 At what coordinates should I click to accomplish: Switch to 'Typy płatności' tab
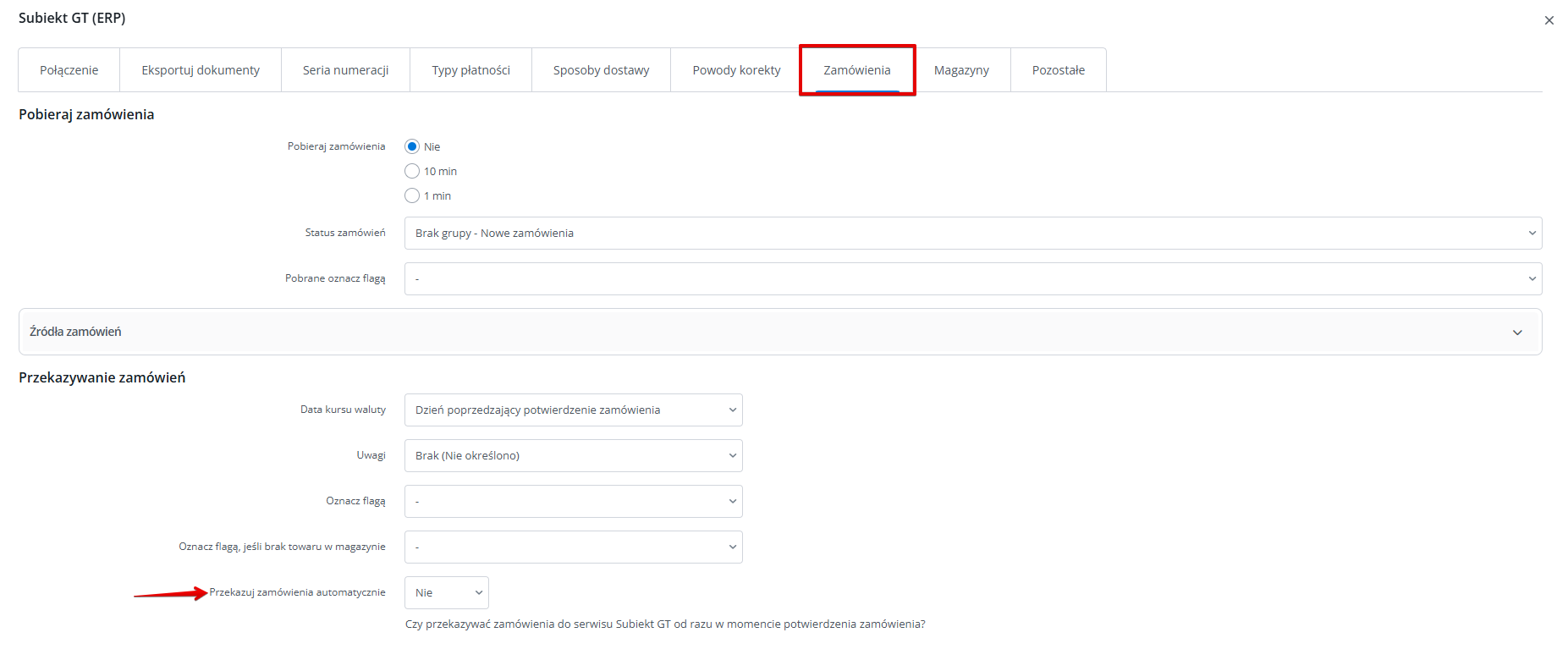470,70
